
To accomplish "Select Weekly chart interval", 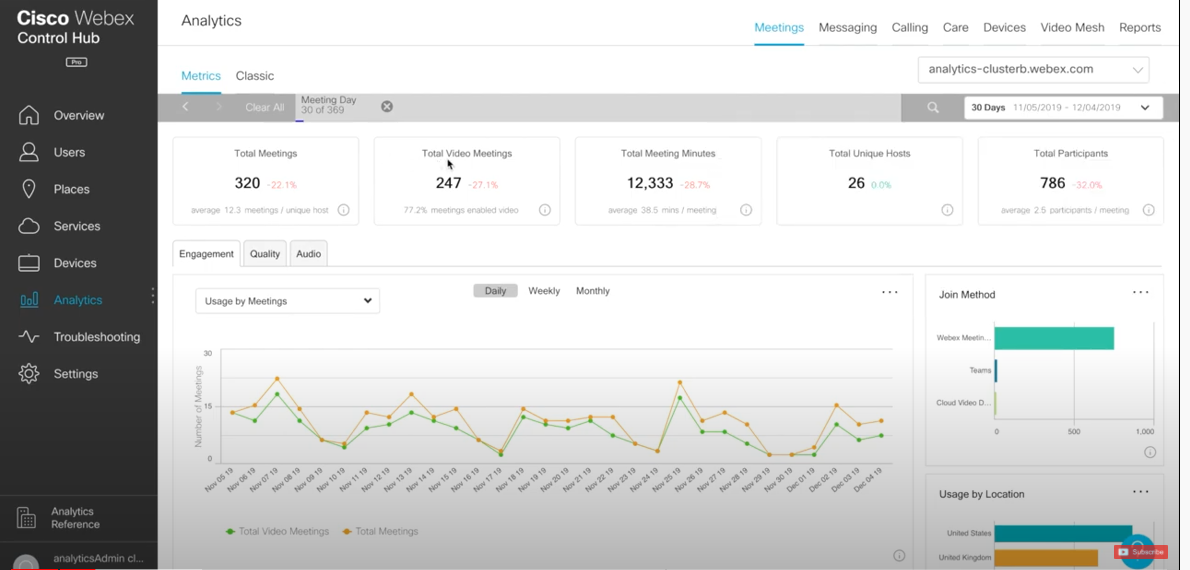I will click(544, 291).
